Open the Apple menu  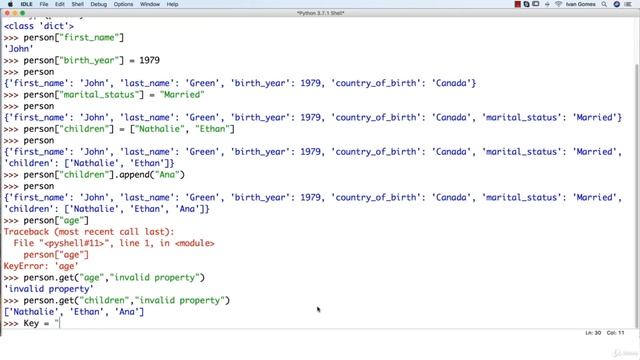(x=10, y=4)
